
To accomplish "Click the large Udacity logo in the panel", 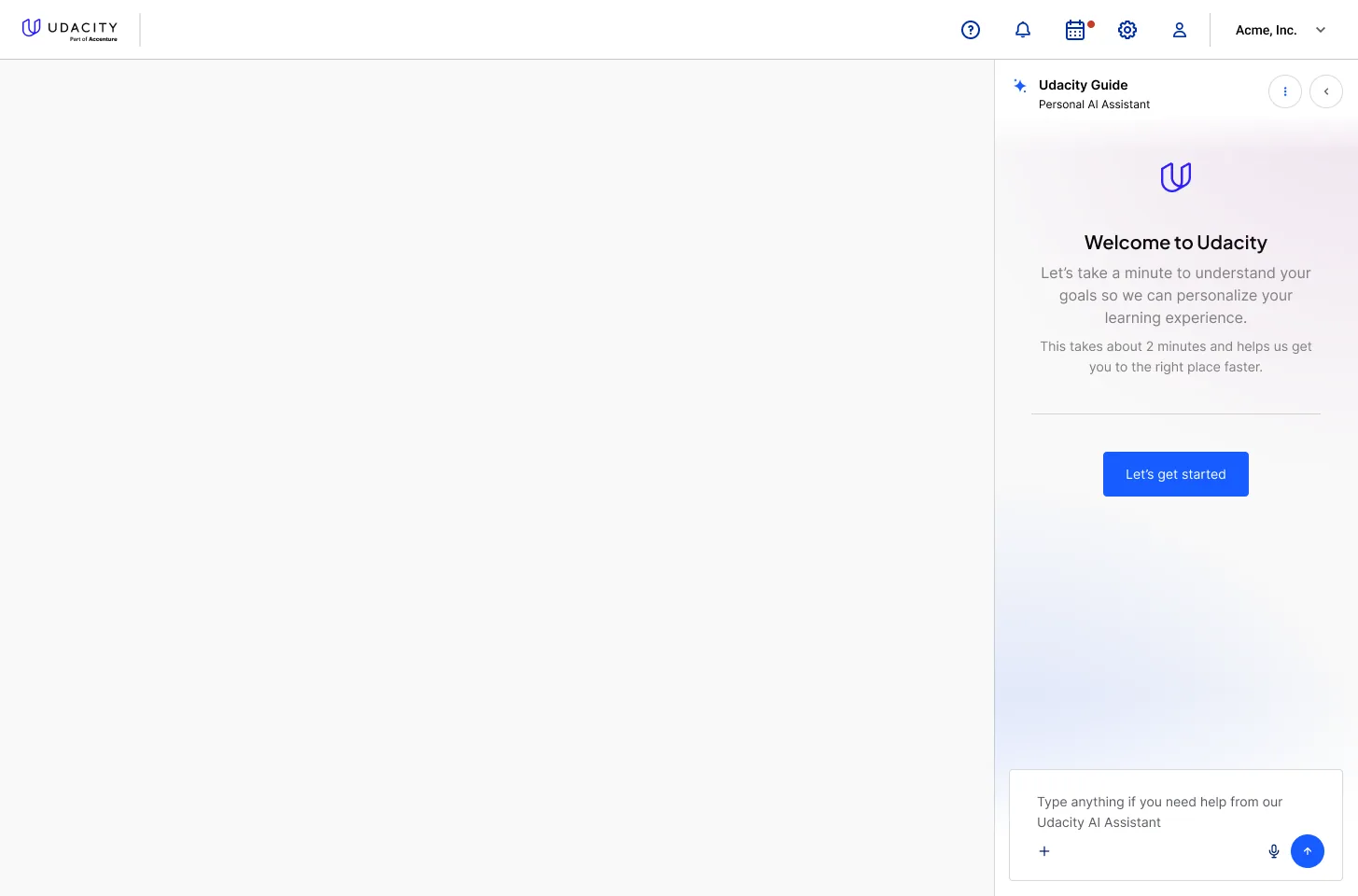I will coord(1176,176).
